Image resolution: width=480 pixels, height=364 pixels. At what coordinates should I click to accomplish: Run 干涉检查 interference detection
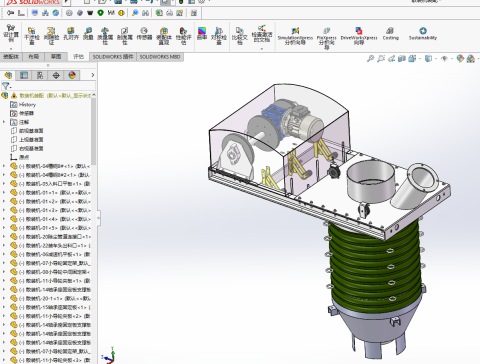(32, 35)
